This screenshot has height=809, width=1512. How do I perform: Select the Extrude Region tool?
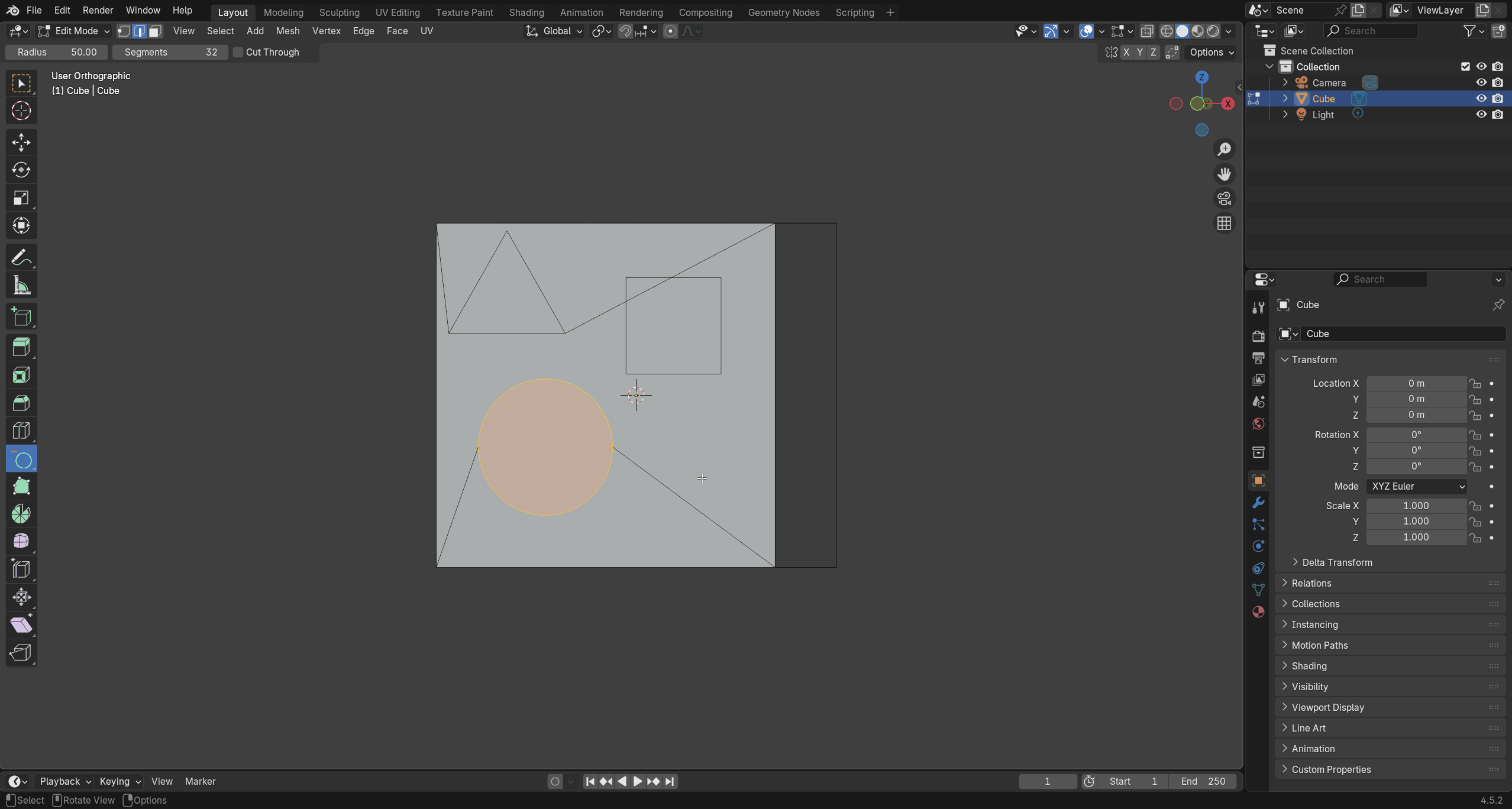(21, 347)
